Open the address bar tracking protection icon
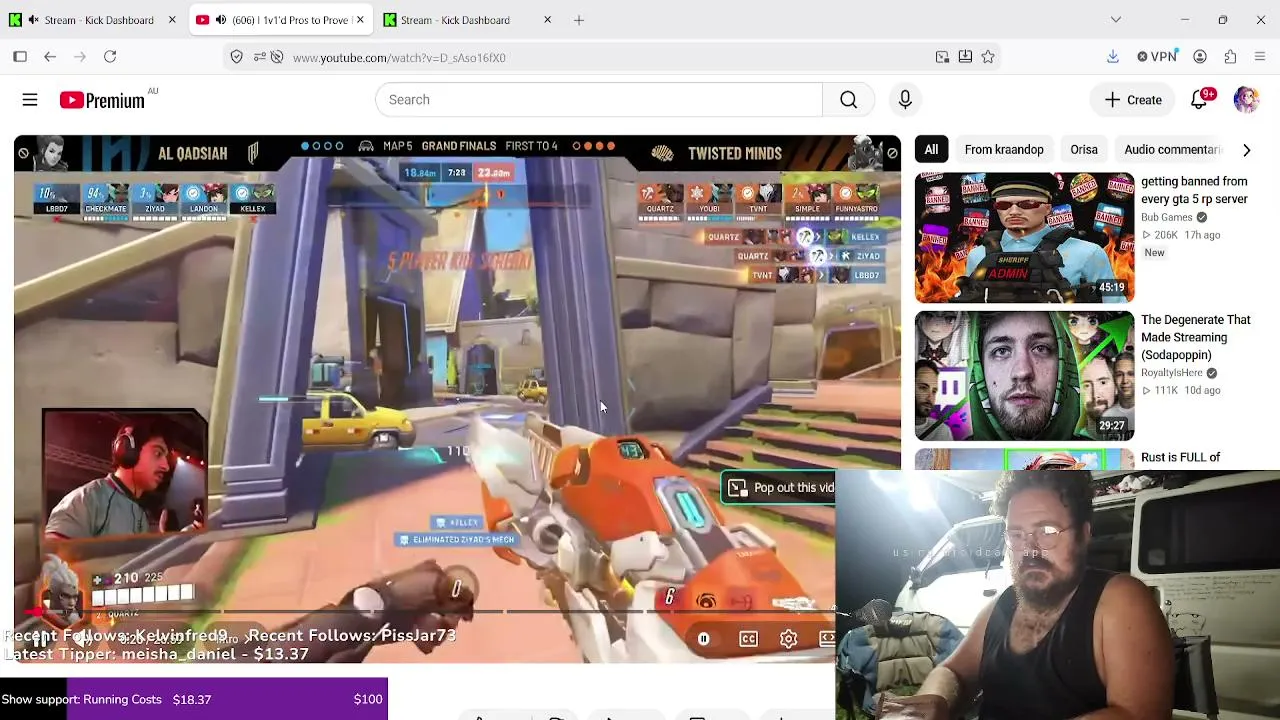 click(277, 57)
